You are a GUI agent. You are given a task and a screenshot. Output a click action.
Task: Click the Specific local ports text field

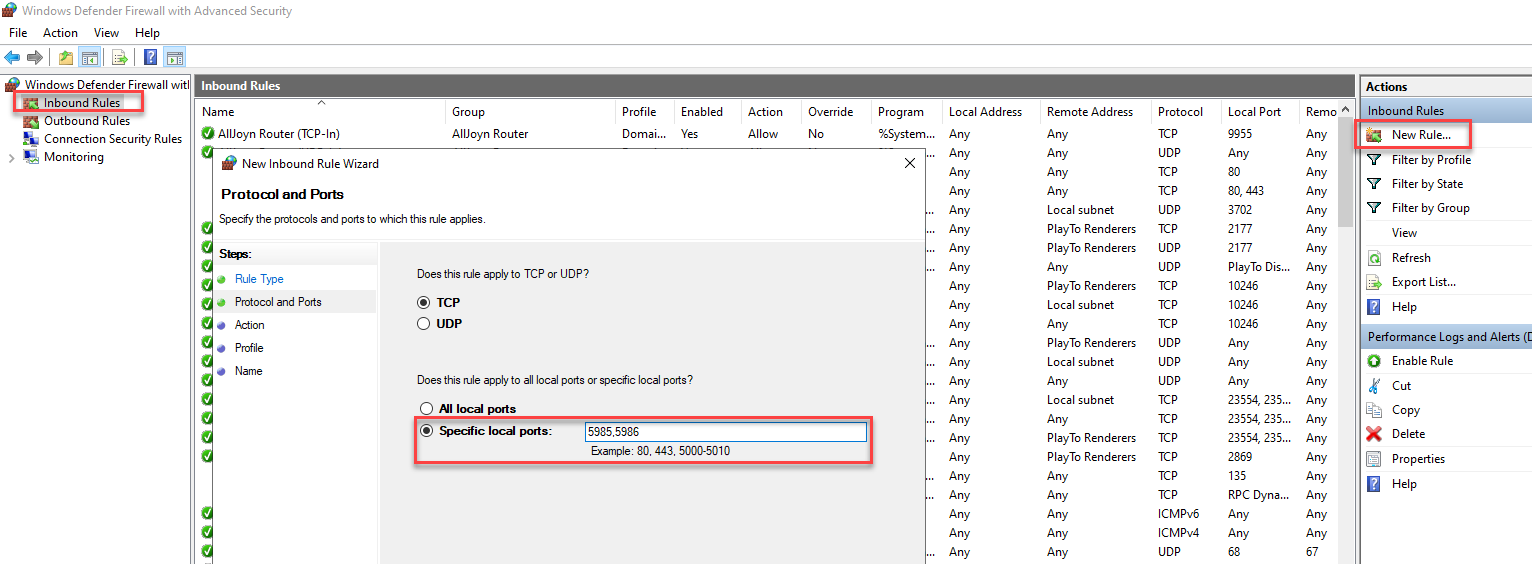[725, 432]
